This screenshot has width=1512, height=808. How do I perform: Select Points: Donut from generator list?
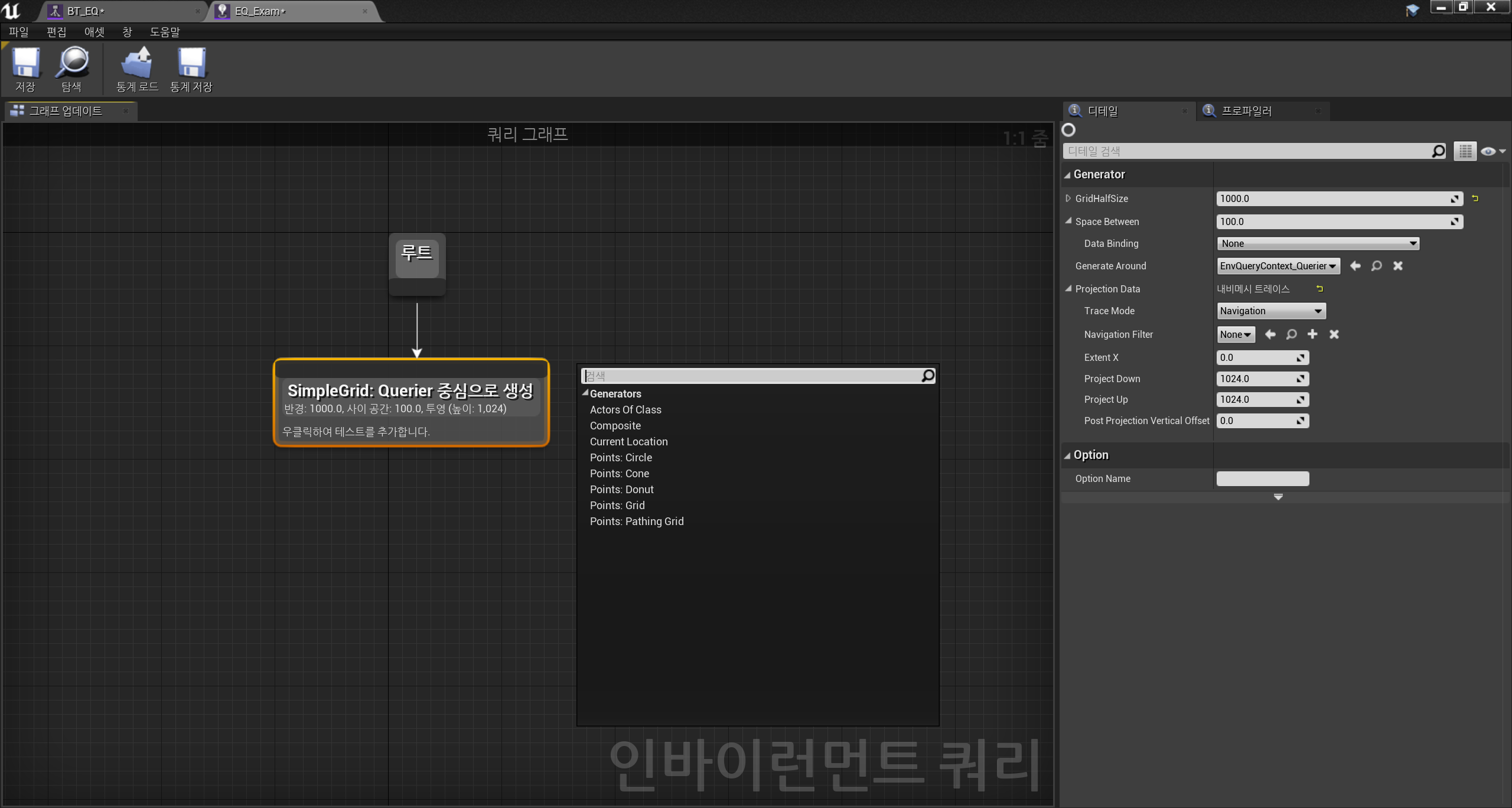tap(621, 489)
